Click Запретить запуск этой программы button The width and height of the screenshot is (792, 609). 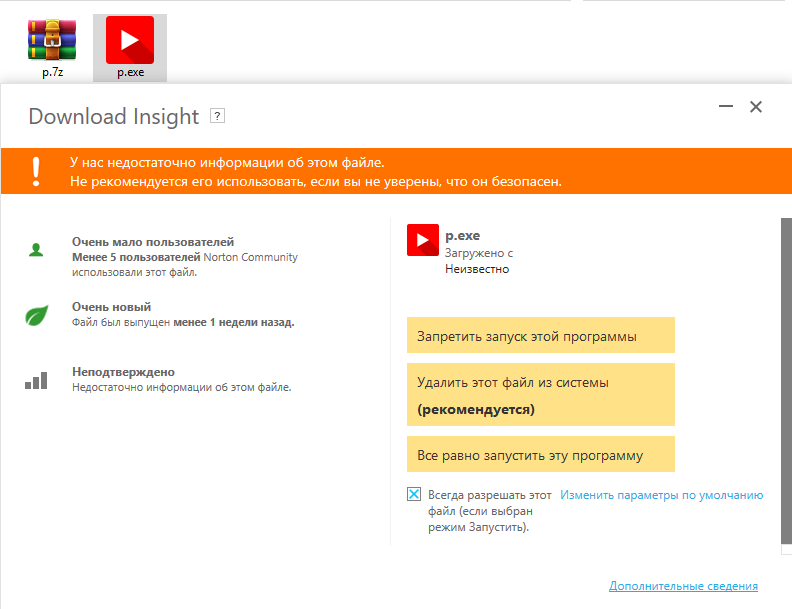click(540, 335)
